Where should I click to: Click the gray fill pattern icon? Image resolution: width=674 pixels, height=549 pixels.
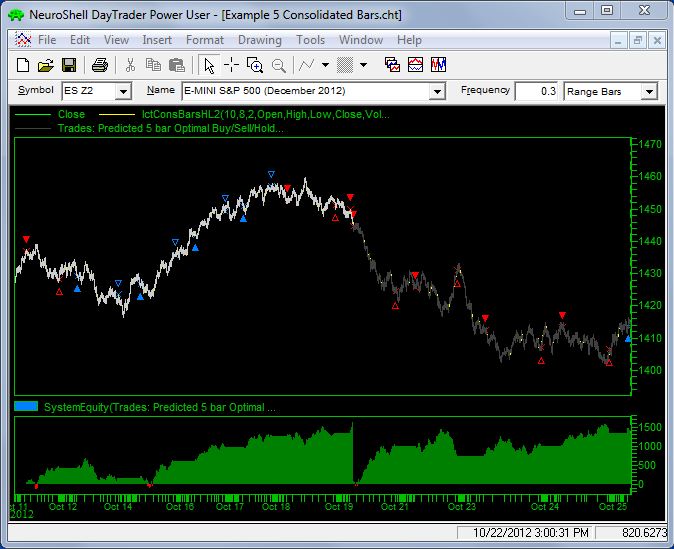[345, 65]
